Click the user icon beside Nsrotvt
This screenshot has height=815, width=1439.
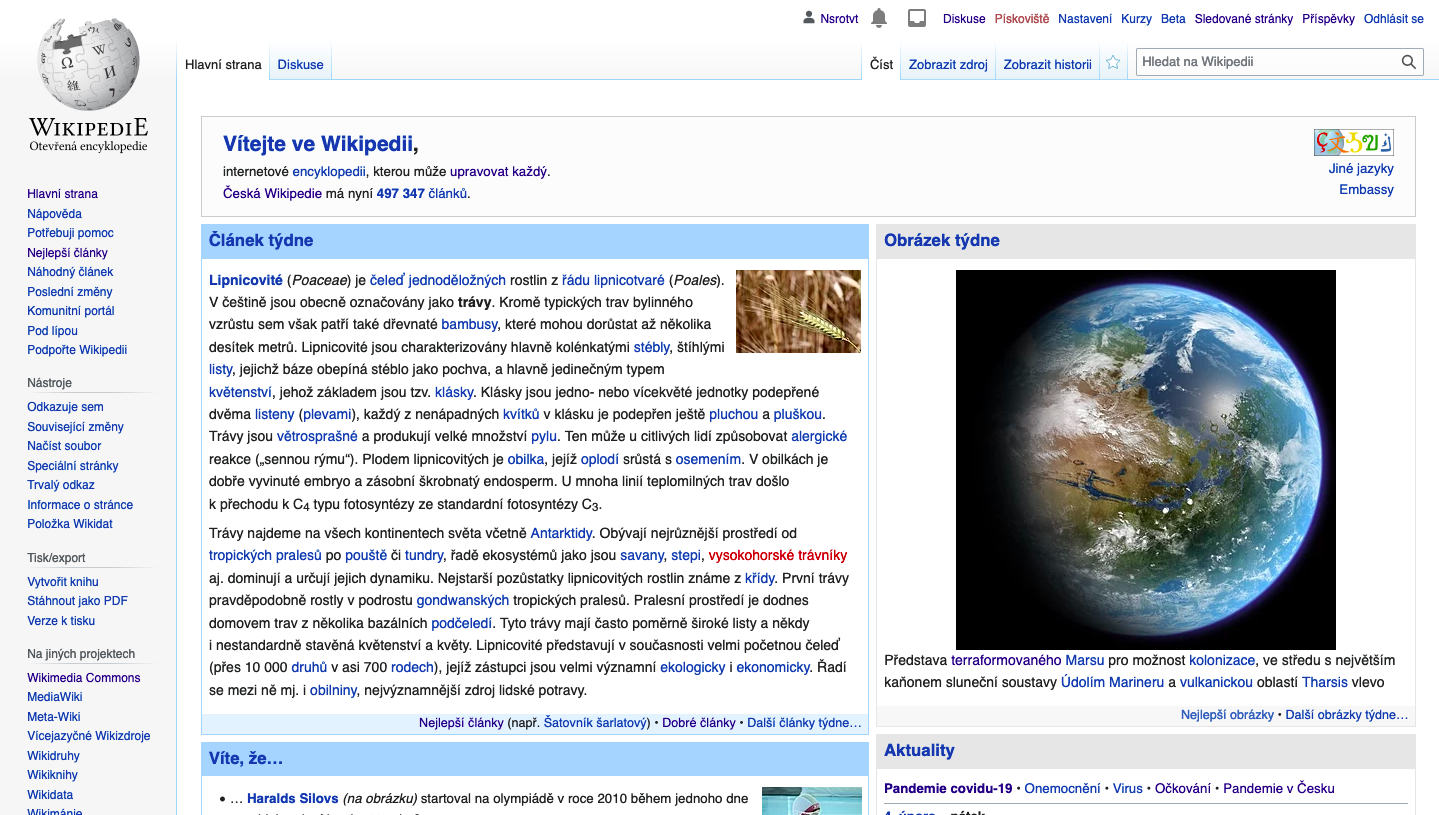tap(809, 18)
